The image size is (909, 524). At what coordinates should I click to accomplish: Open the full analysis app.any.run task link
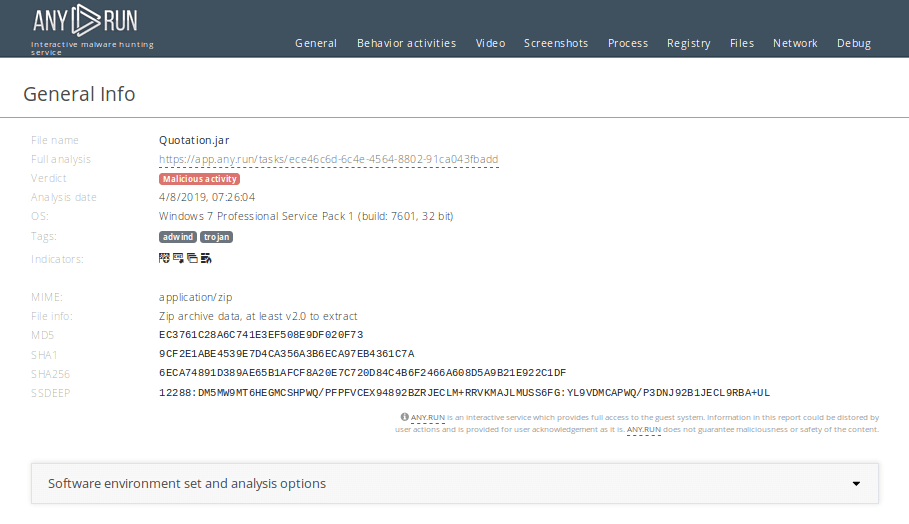point(328,160)
